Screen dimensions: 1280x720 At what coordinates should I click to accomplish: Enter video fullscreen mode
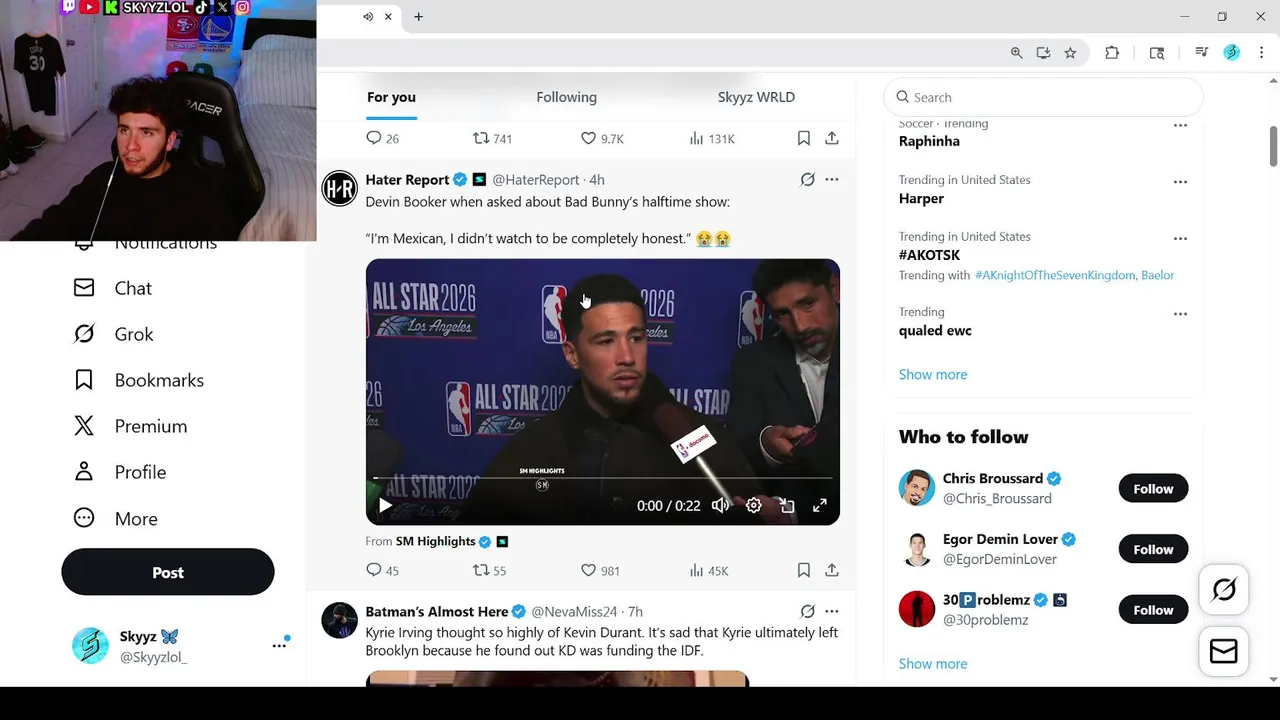tap(820, 506)
